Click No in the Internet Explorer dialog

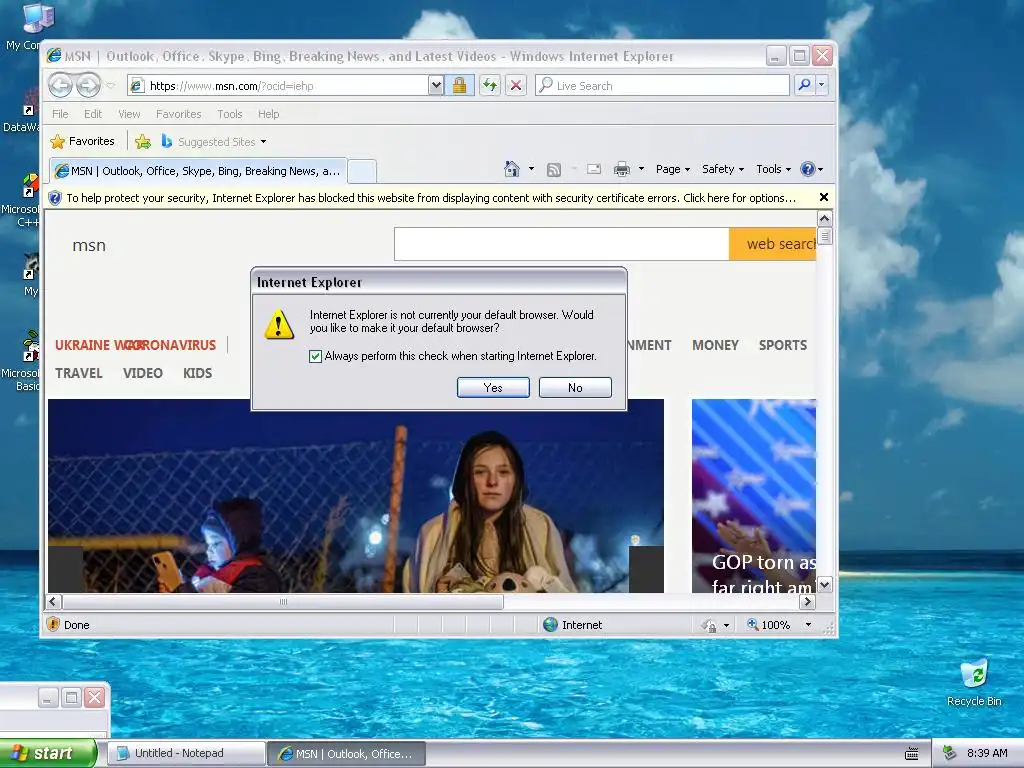coord(575,387)
